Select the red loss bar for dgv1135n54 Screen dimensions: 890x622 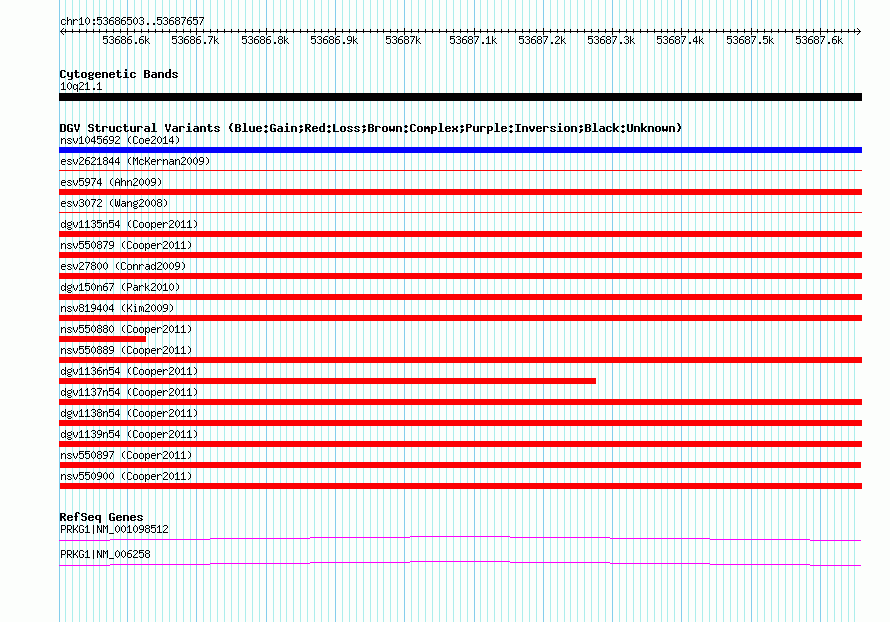pos(460,234)
